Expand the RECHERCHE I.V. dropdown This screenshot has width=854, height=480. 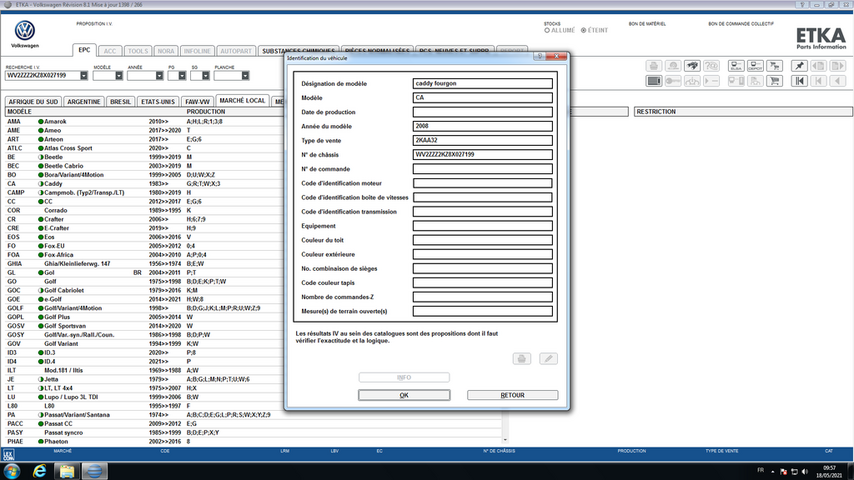(x=84, y=76)
